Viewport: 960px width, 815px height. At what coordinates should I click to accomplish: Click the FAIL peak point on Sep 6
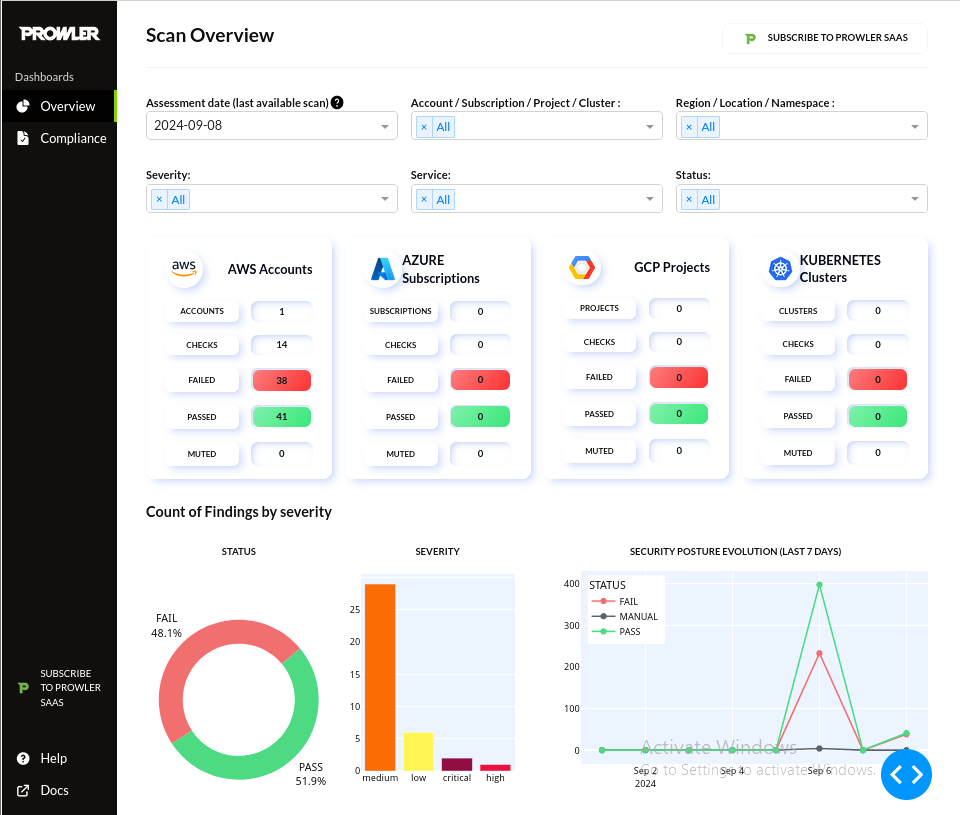click(819, 653)
